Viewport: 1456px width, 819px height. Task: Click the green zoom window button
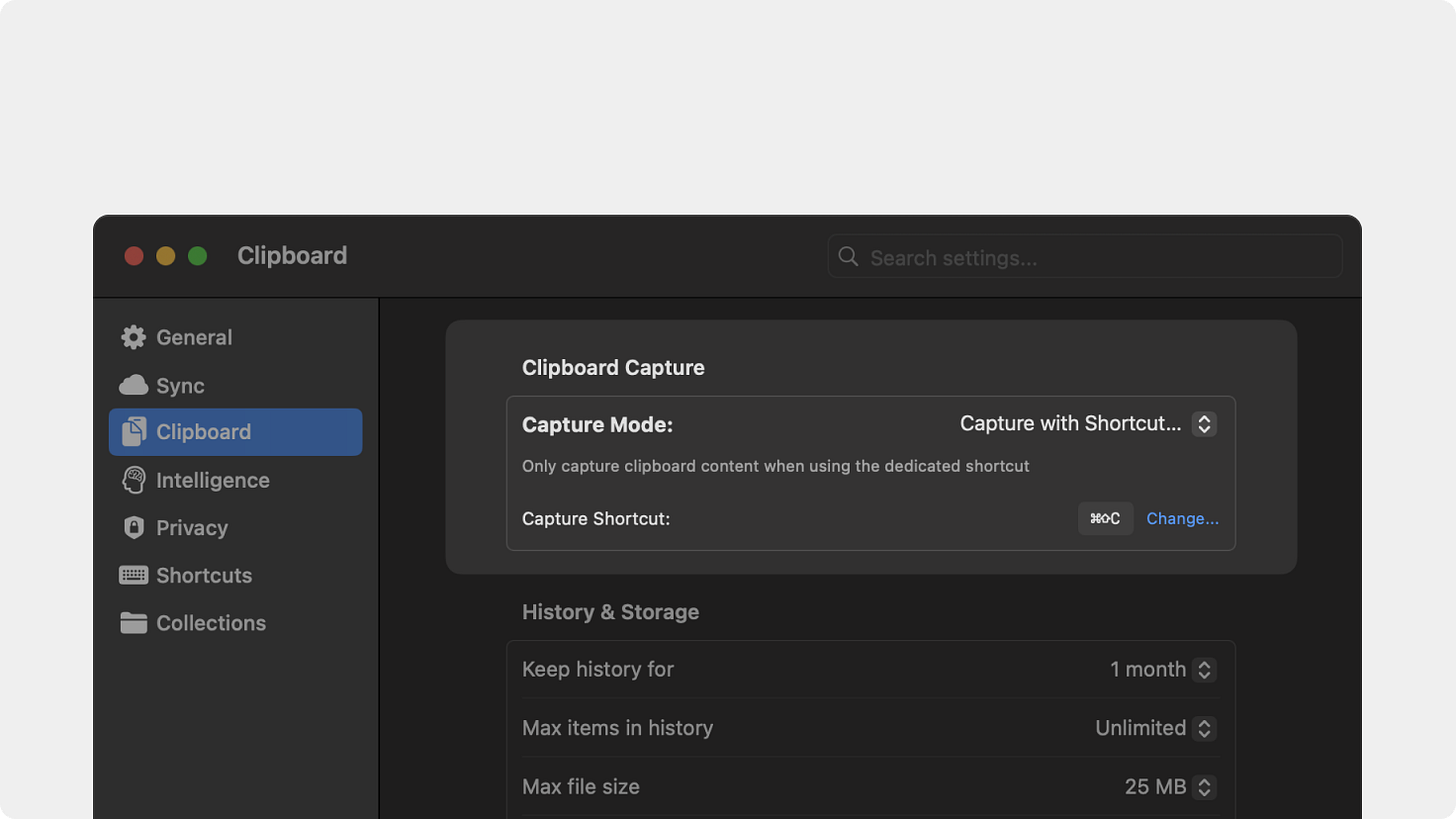pyautogui.click(x=198, y=256)
